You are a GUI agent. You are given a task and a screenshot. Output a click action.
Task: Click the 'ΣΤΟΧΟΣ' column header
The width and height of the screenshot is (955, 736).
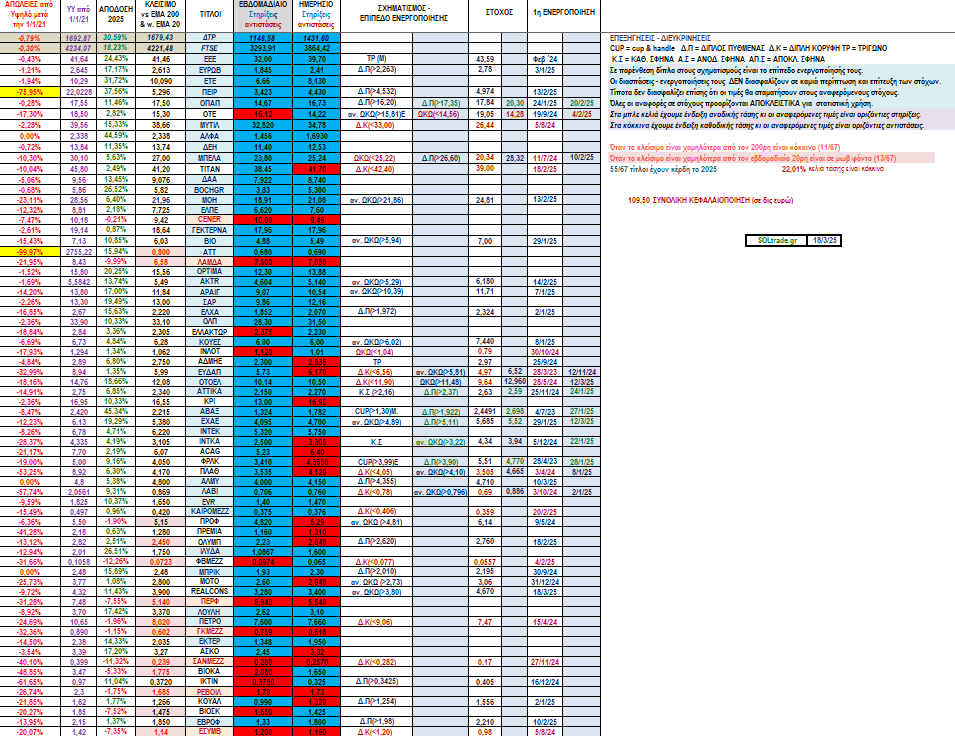tap(499, 12)
